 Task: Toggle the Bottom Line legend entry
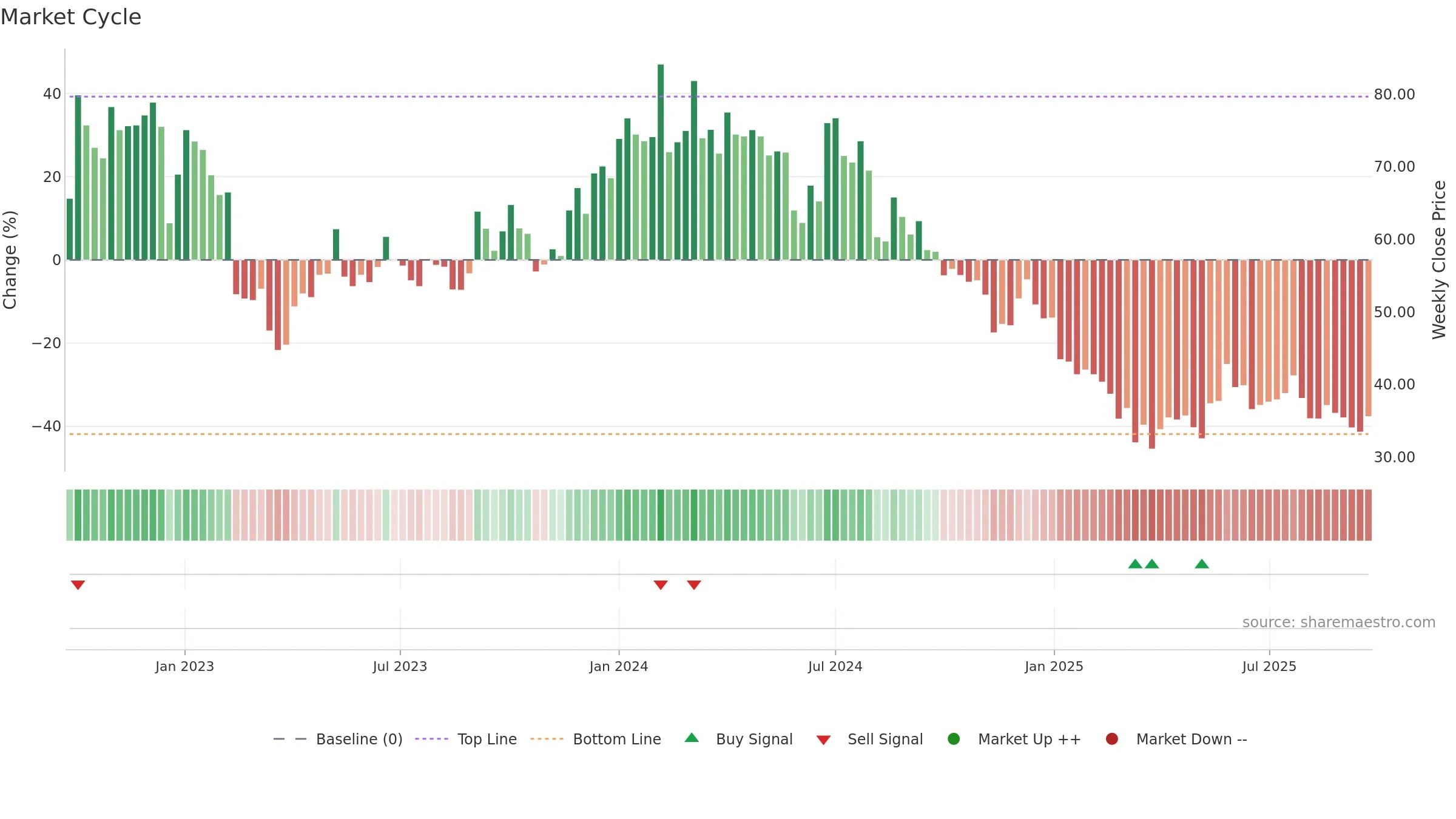click(x=596, y=739)
